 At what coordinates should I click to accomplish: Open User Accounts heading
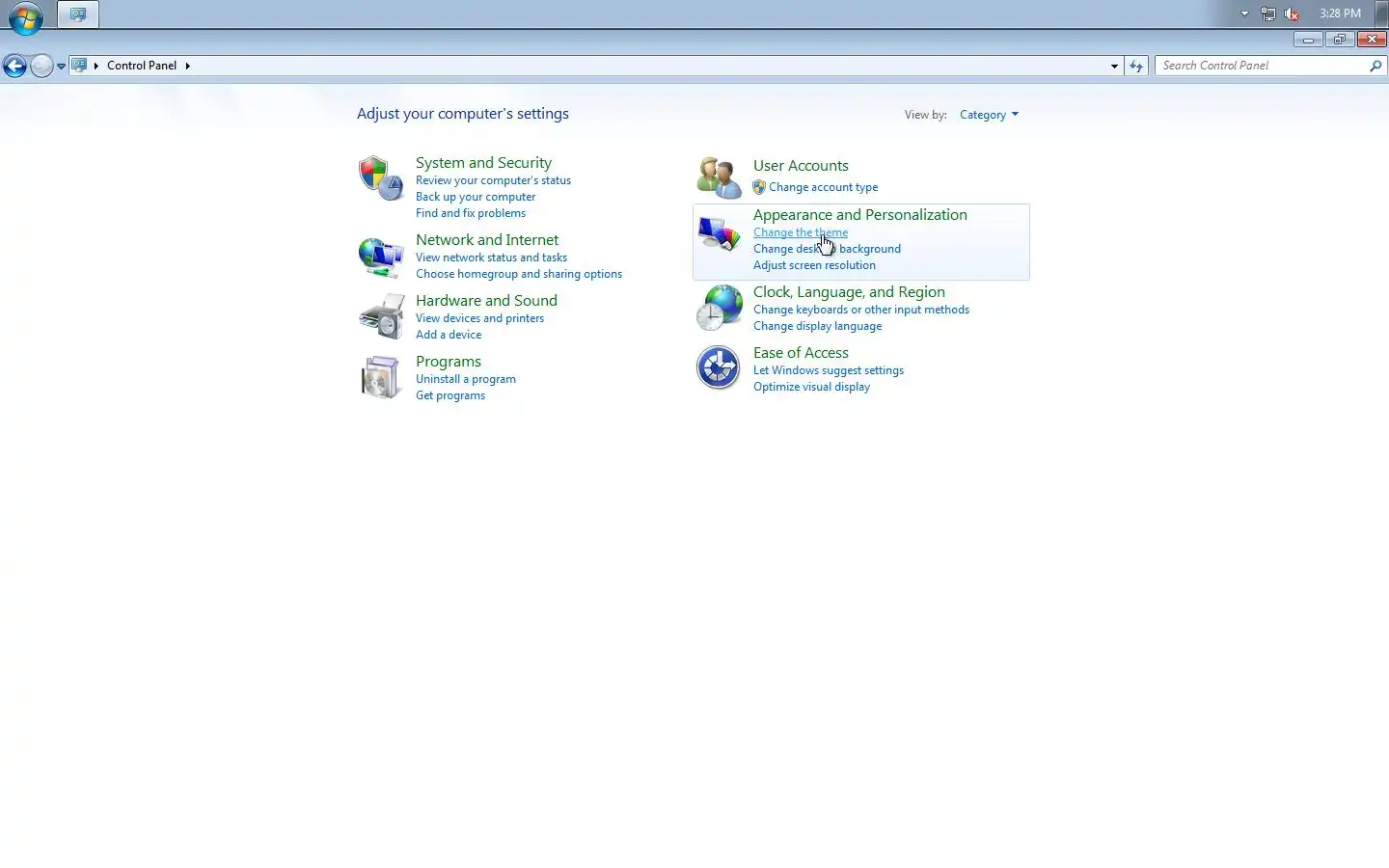801,166
